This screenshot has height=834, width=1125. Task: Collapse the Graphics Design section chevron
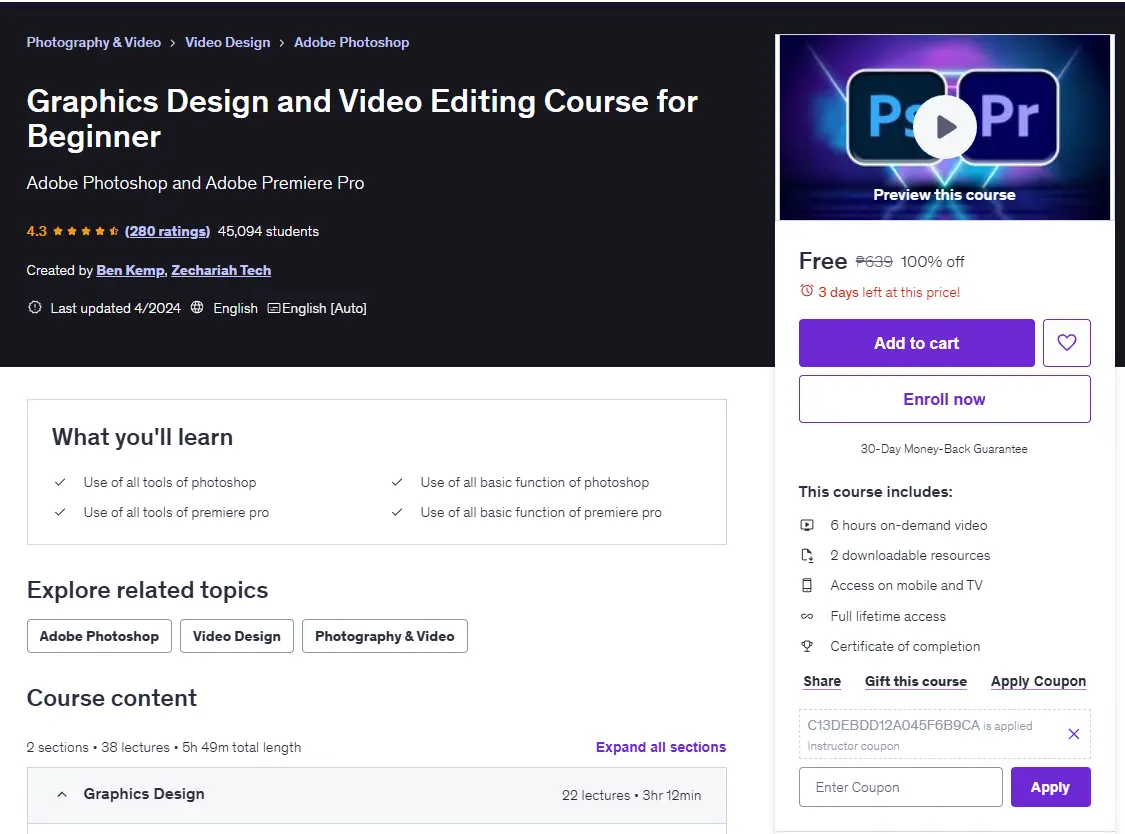(62, 795)
